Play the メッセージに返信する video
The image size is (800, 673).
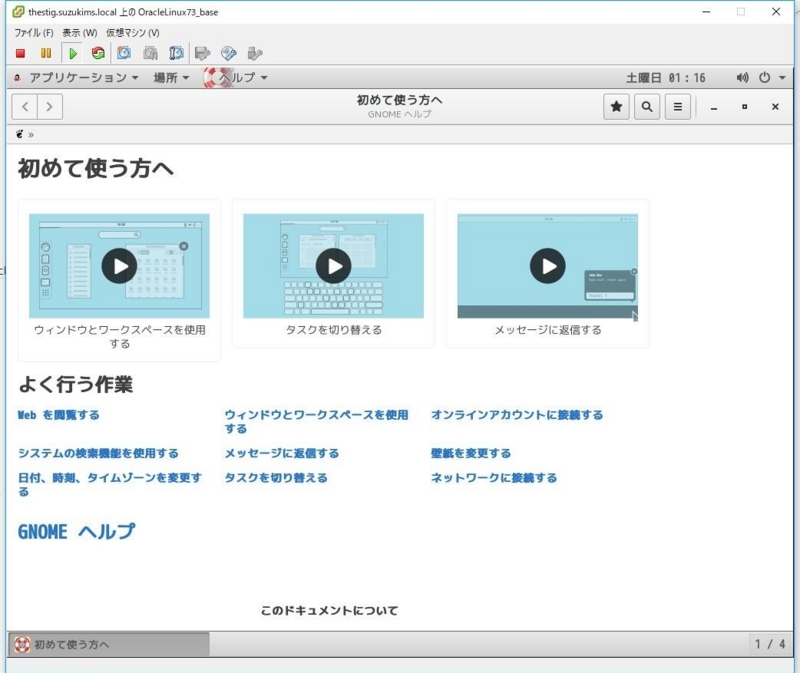click(x=547, y=266)
